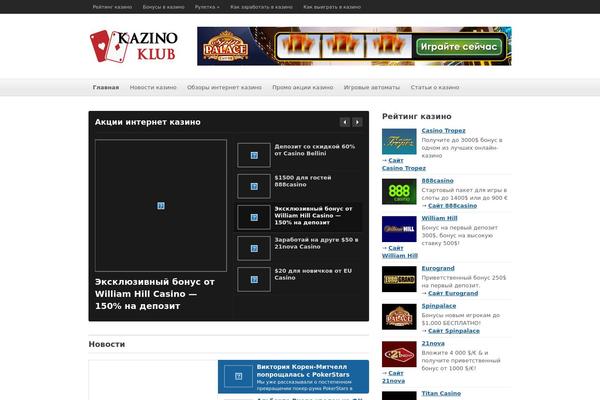The width and height of the screenshot is (600, 400).
Task: Open the William Hill logo thumbnail
Action: pos(399,229)
